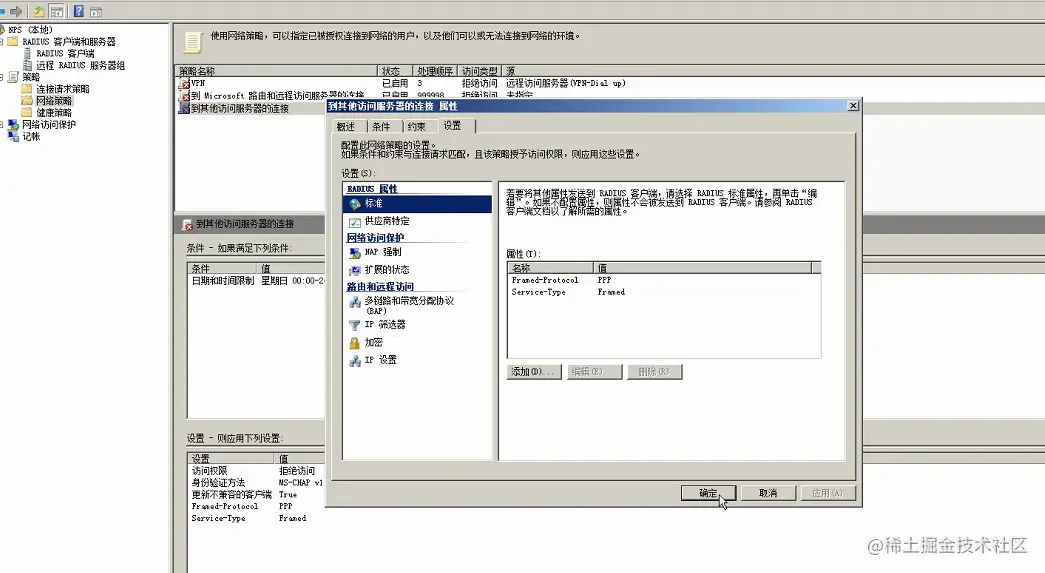This screenshot has width=1045, height=573.
Task: Click the 处理顺序 column header
Action: [435, 71]
